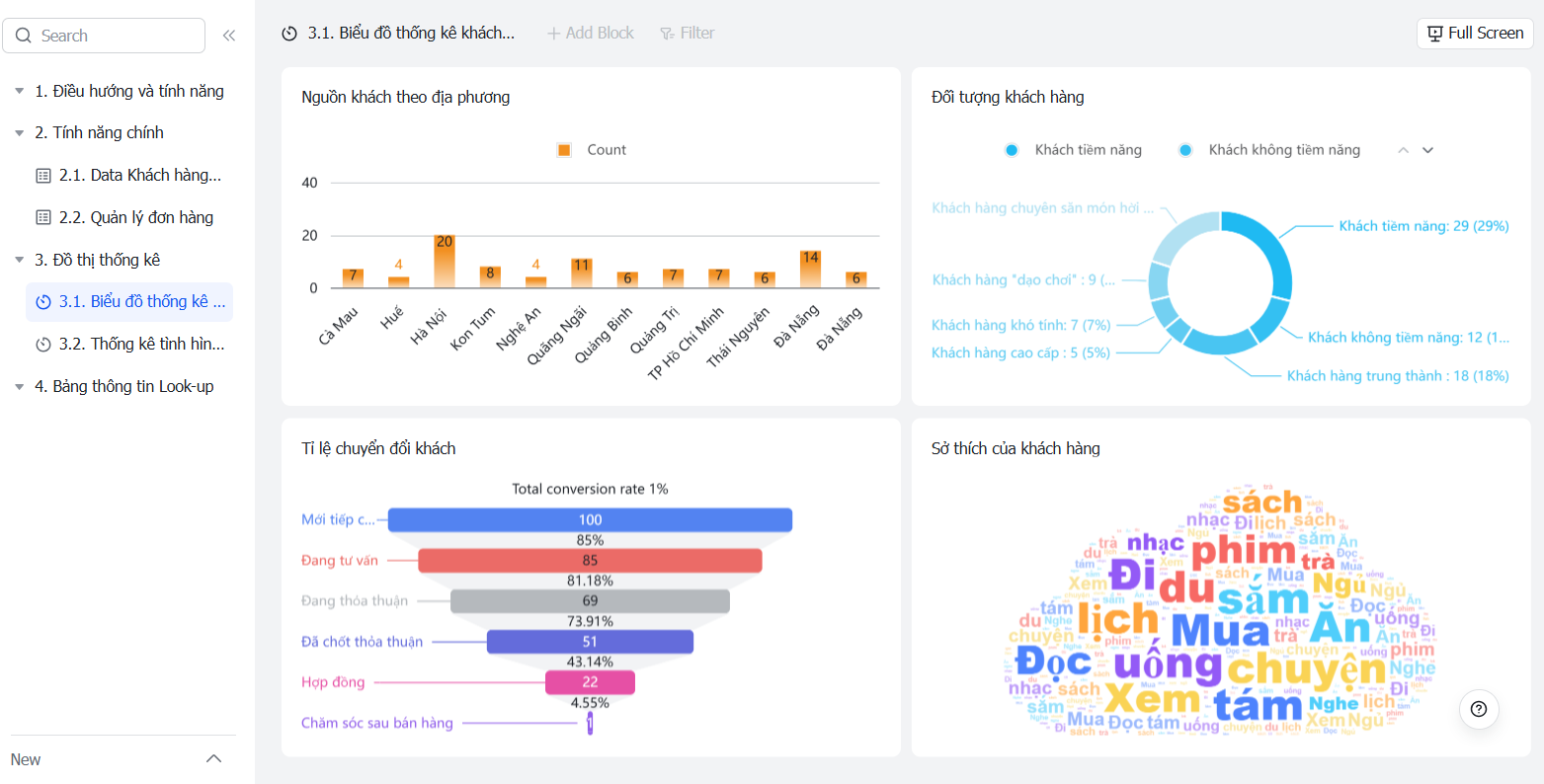
Task: Click the New label at sidebar bottom
Action: coord(26,759)
